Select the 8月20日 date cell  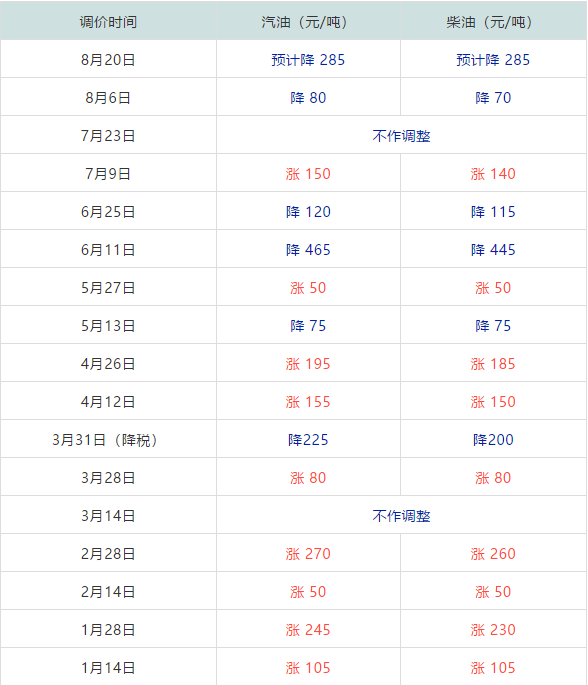(108, 60)
